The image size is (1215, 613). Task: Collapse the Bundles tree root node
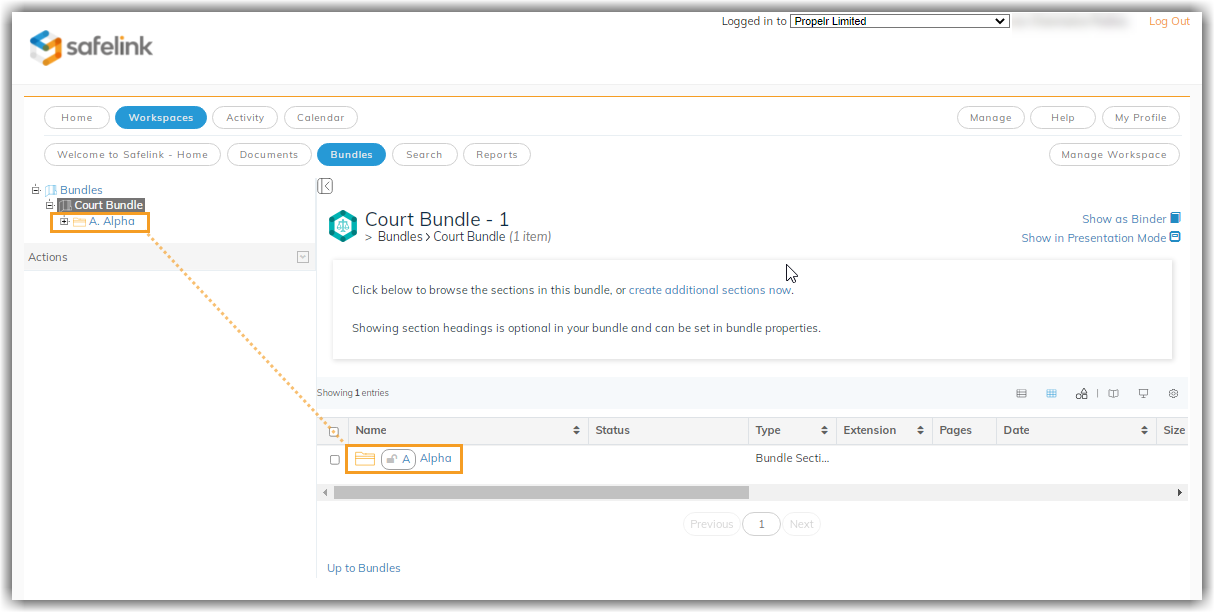click(36, 189)
